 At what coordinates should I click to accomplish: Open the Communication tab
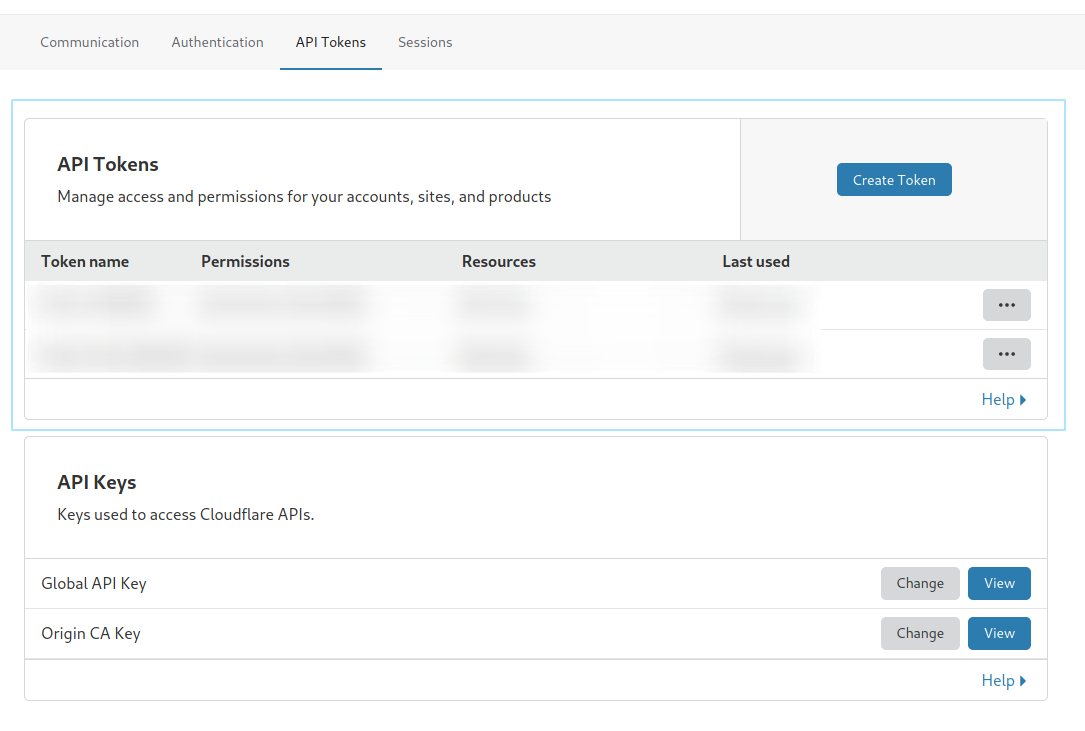click(x=89, y=42)
